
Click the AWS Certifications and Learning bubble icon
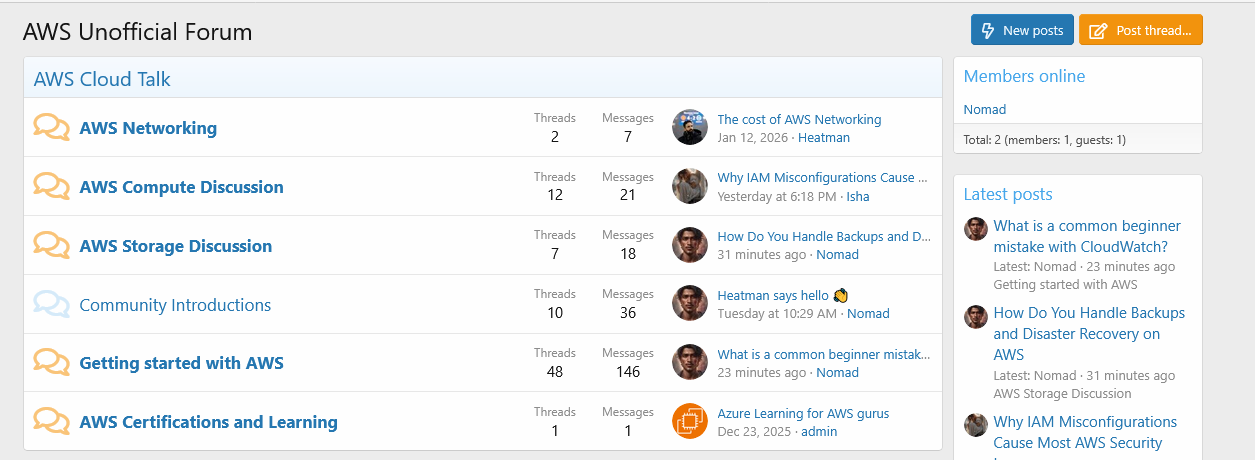[51, 421]
